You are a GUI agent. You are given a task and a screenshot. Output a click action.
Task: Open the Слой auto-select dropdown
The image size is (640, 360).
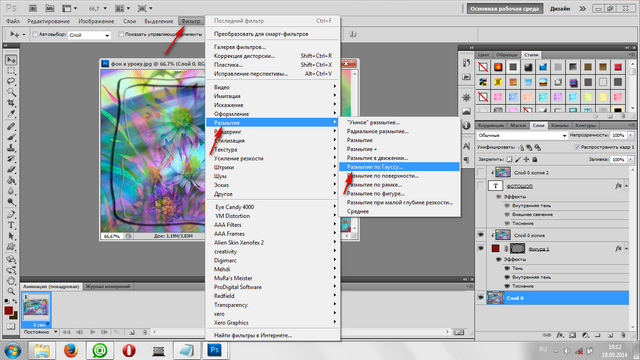click(89, 35)
